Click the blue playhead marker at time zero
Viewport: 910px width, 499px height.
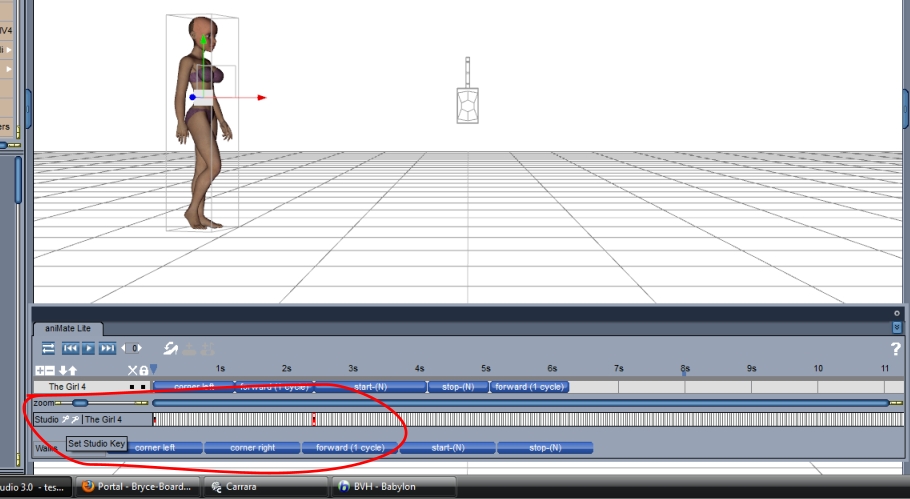[154, 369]
